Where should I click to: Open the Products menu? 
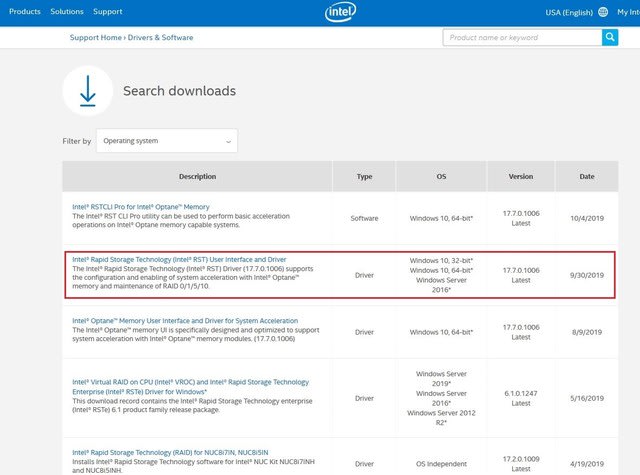[25, 11]
